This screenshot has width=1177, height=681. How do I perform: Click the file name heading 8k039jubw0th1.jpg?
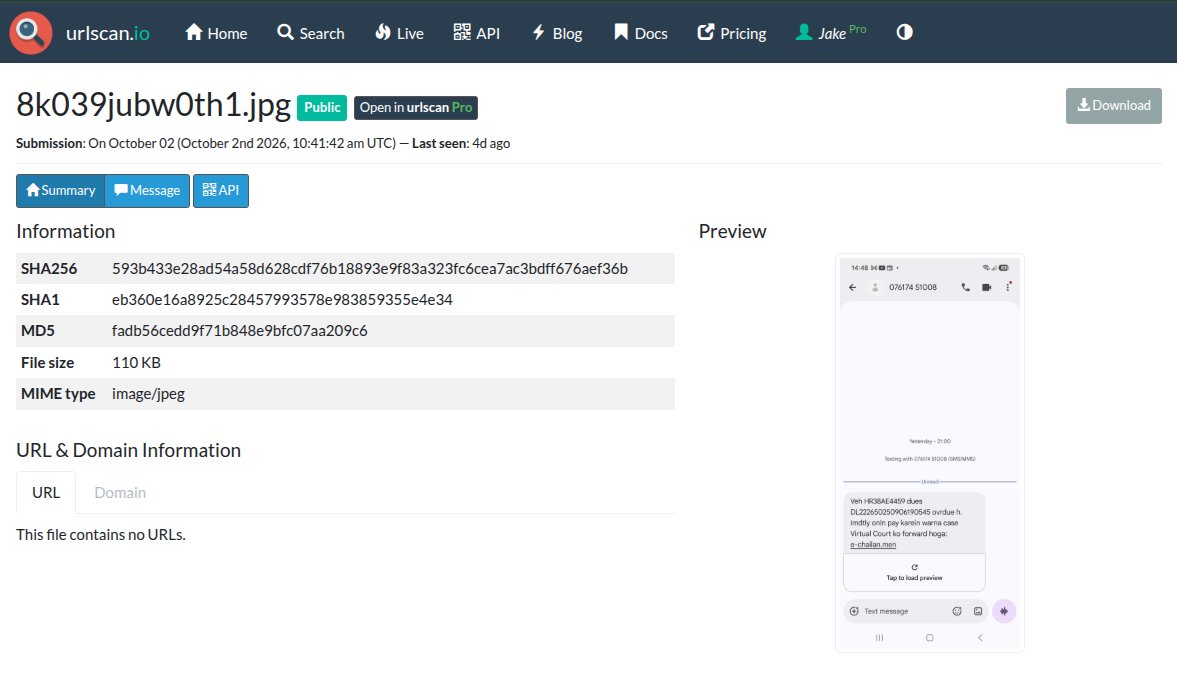154,105
